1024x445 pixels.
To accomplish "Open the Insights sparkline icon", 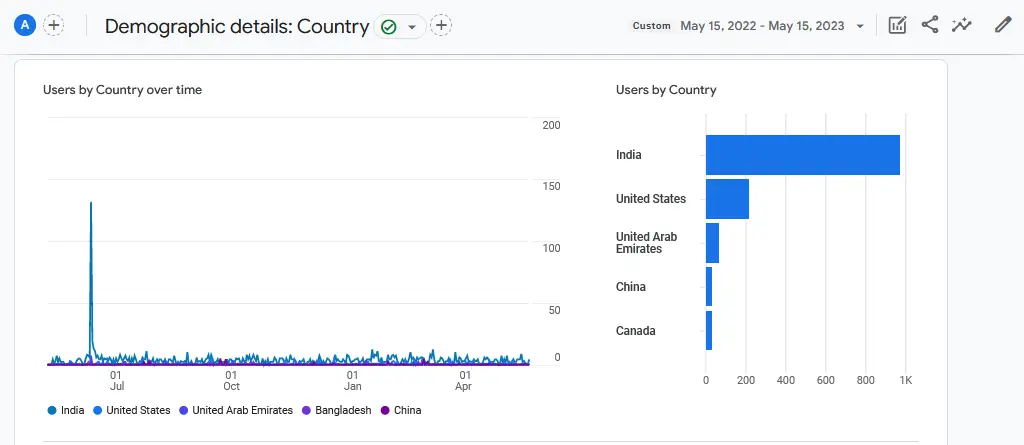I will coord(961,25).
